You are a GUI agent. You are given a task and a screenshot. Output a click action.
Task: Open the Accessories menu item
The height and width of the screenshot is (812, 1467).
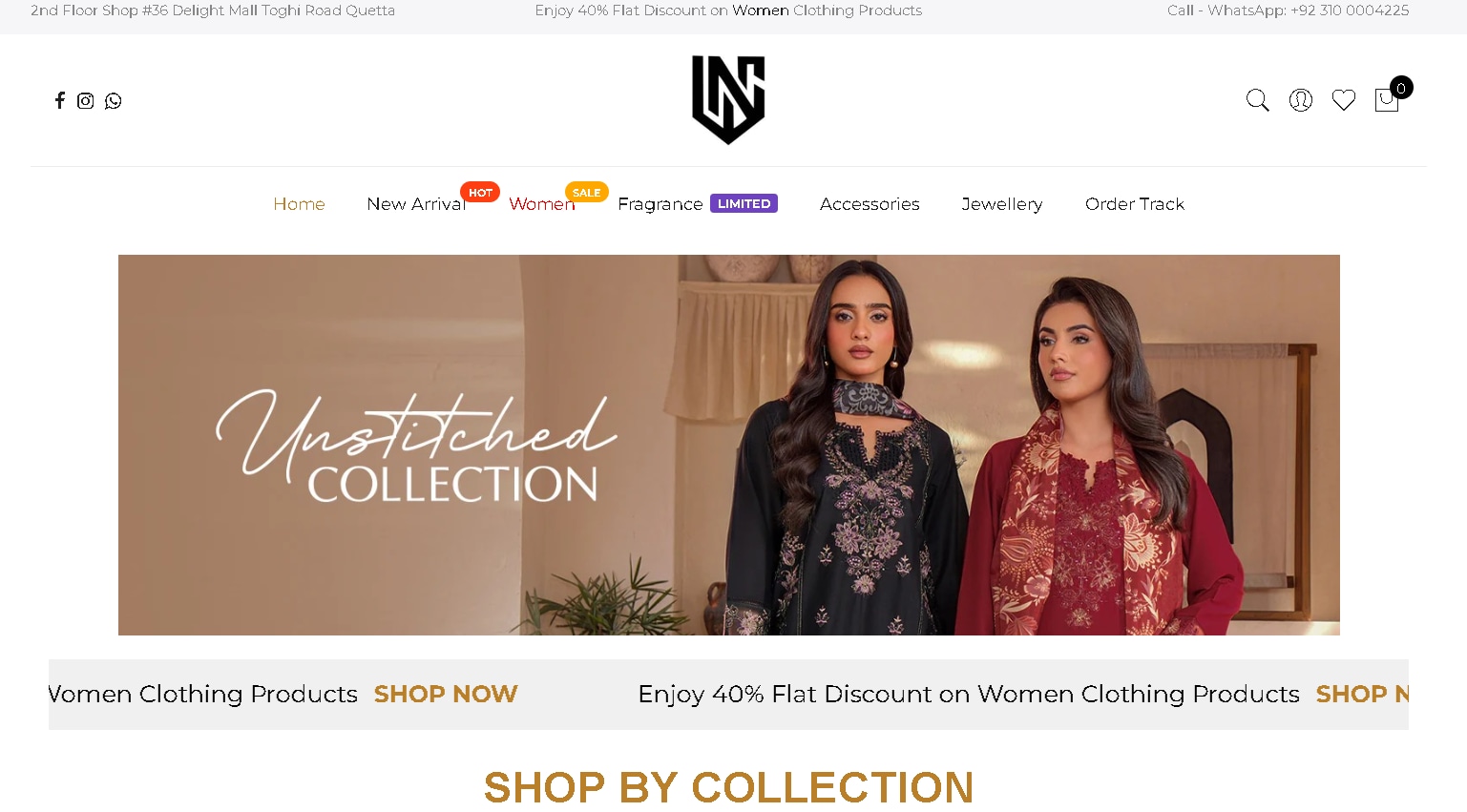coord(870,204)
